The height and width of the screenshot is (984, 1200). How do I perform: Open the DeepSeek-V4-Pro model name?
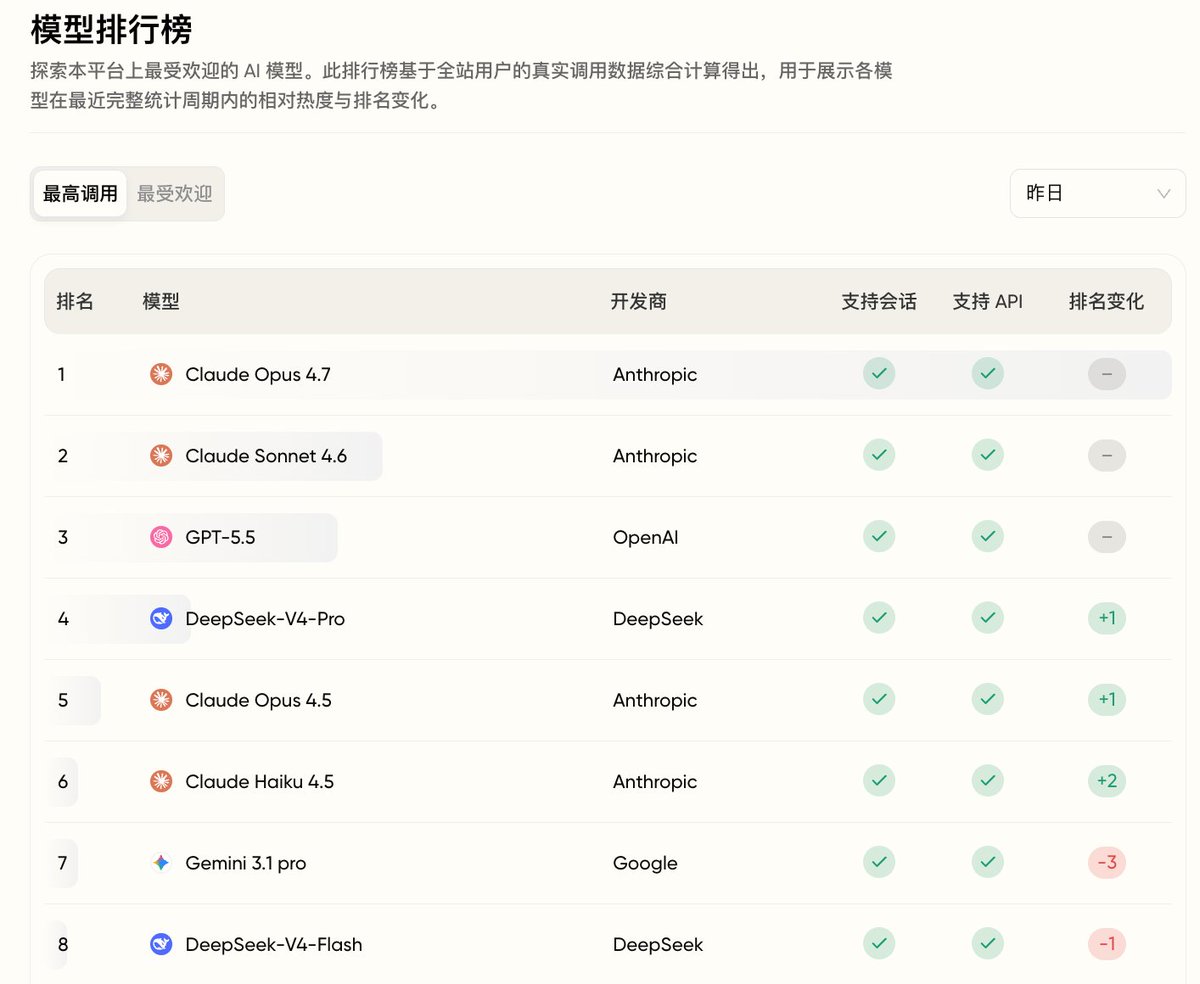coord(265,619)
